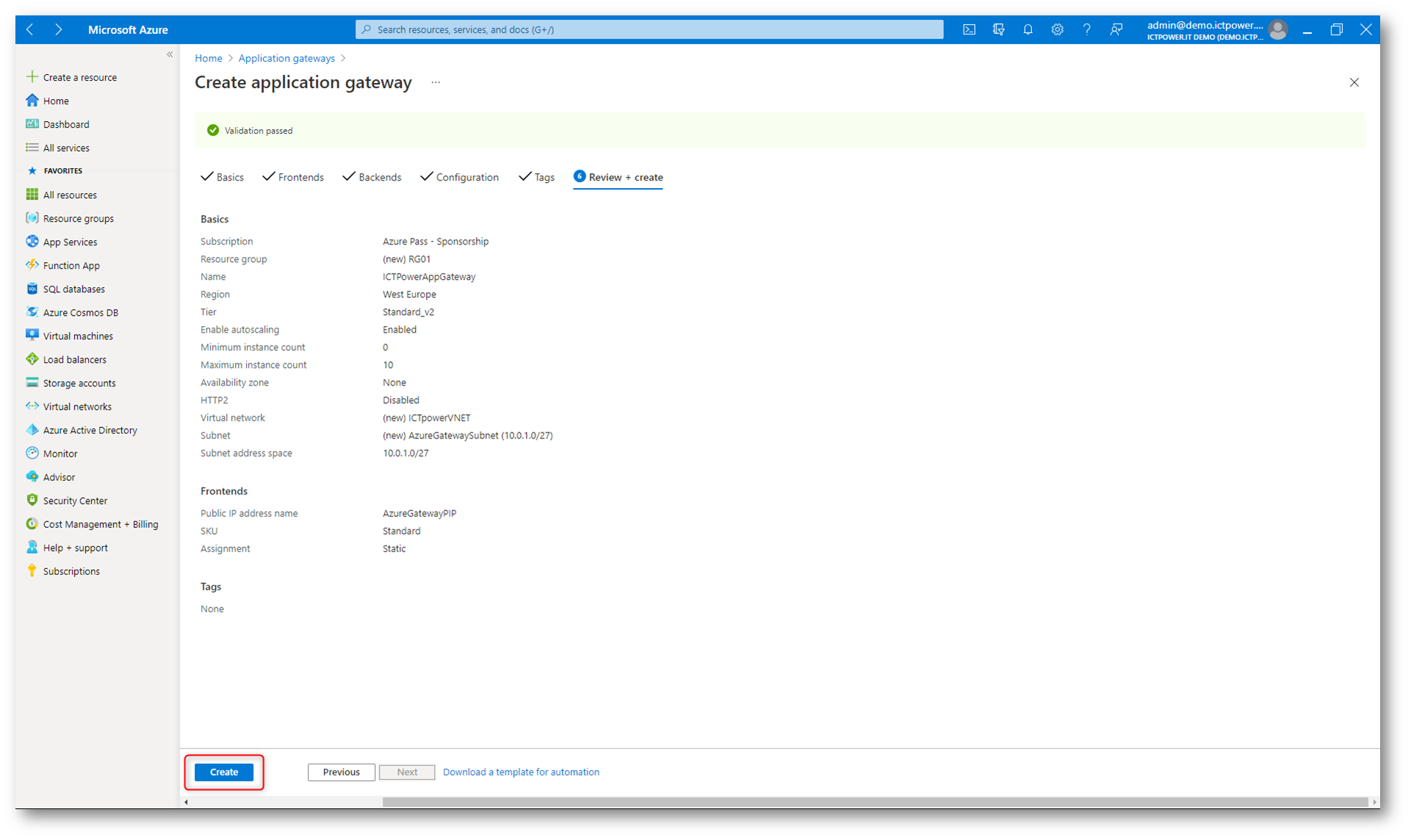Click the Standard_v2 tier value
Viewport: 1411px width, 840px height.
[x=408, y=312]
